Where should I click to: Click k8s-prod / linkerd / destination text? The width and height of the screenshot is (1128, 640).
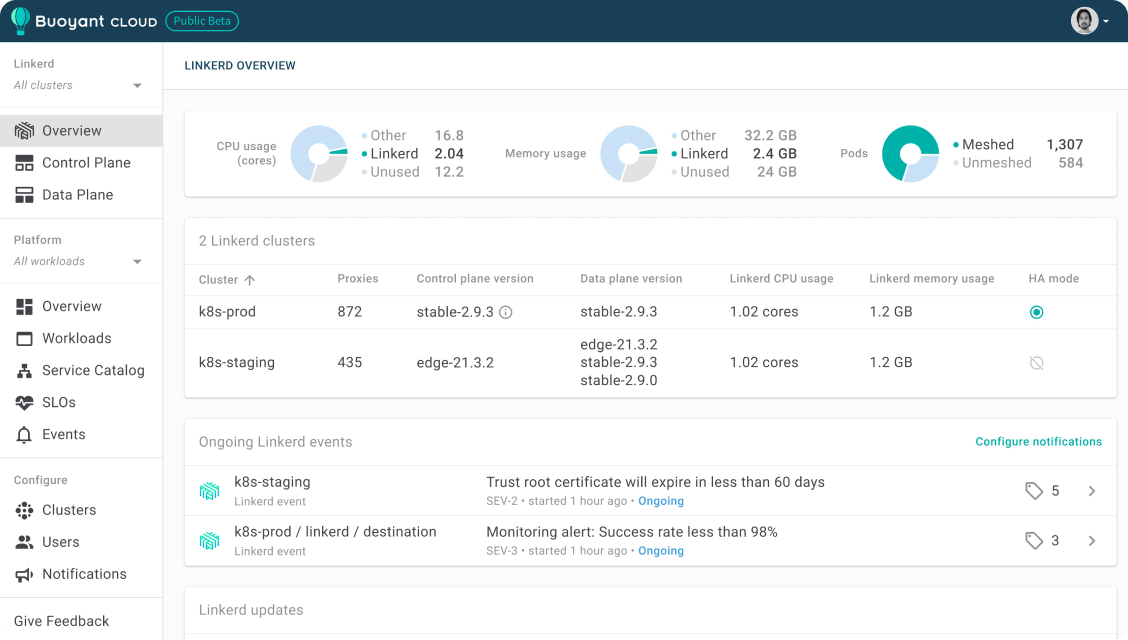pos(335,532)
